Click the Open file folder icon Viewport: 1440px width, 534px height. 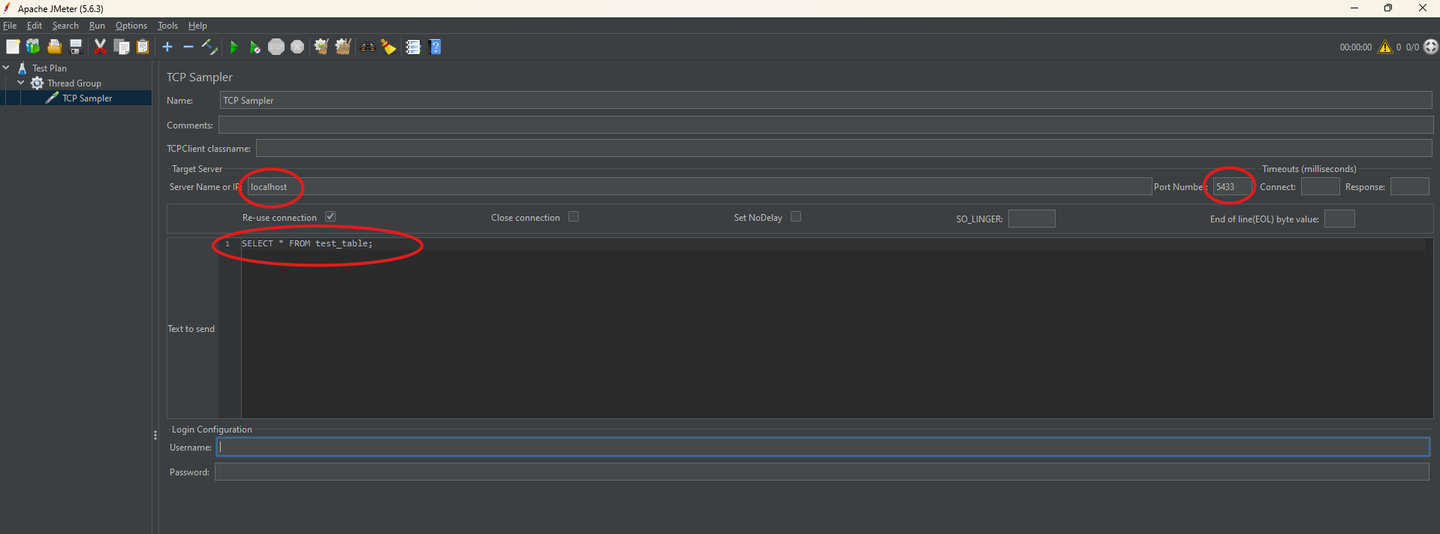[x=54, y=47]
